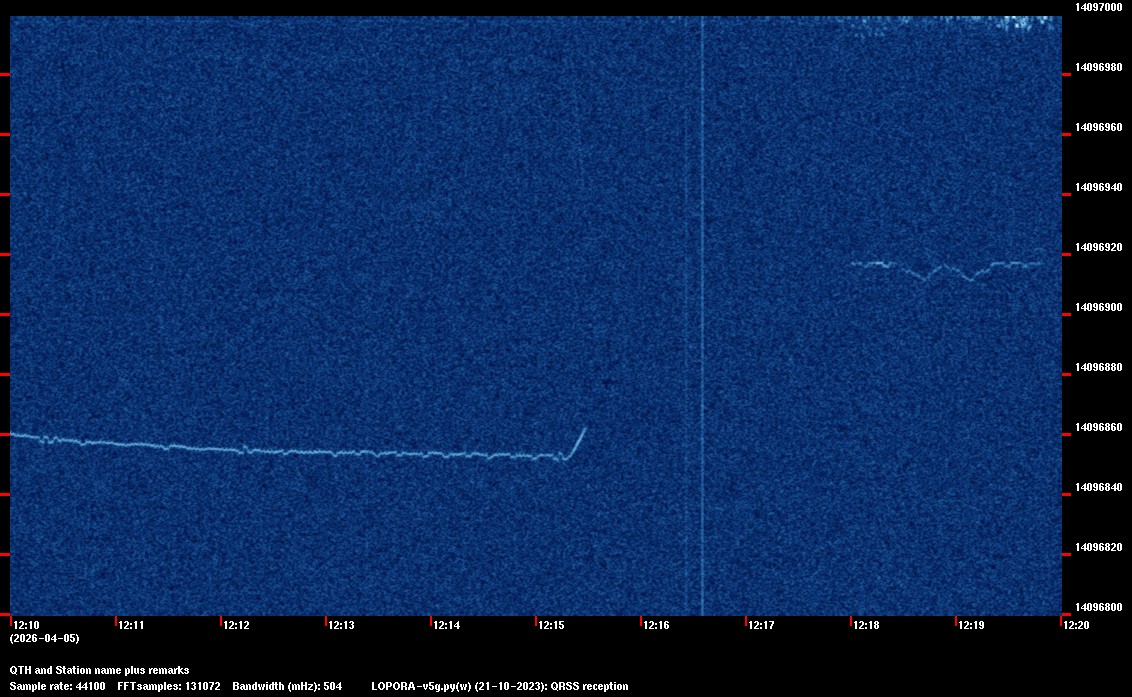Viewport: 1132px width, 697px height.
Task: Click the 12:13 time axis label
Action: coord(341,625)
